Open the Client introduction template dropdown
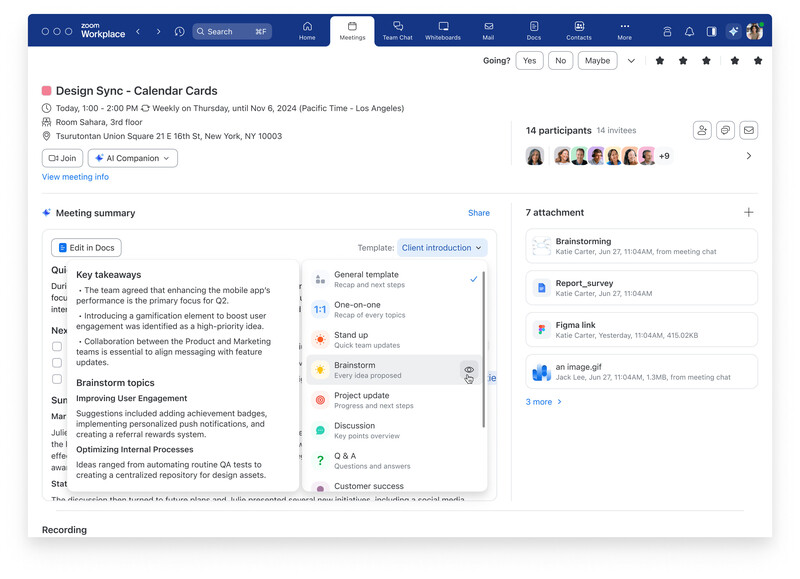 tap(441, 247)
